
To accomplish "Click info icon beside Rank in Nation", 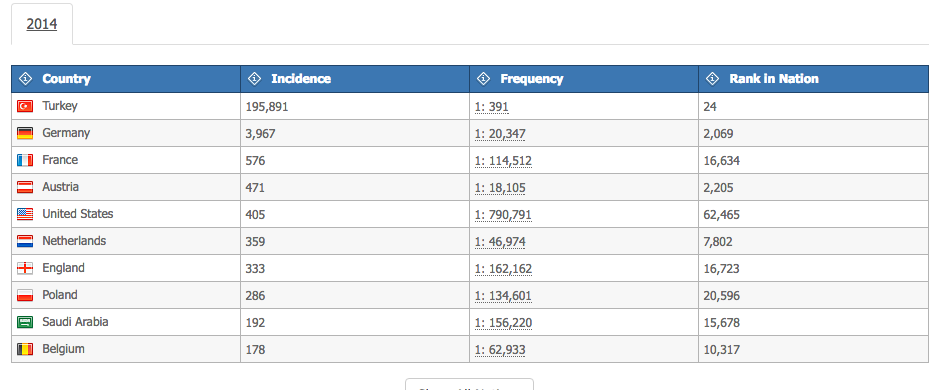I will 713,78.
